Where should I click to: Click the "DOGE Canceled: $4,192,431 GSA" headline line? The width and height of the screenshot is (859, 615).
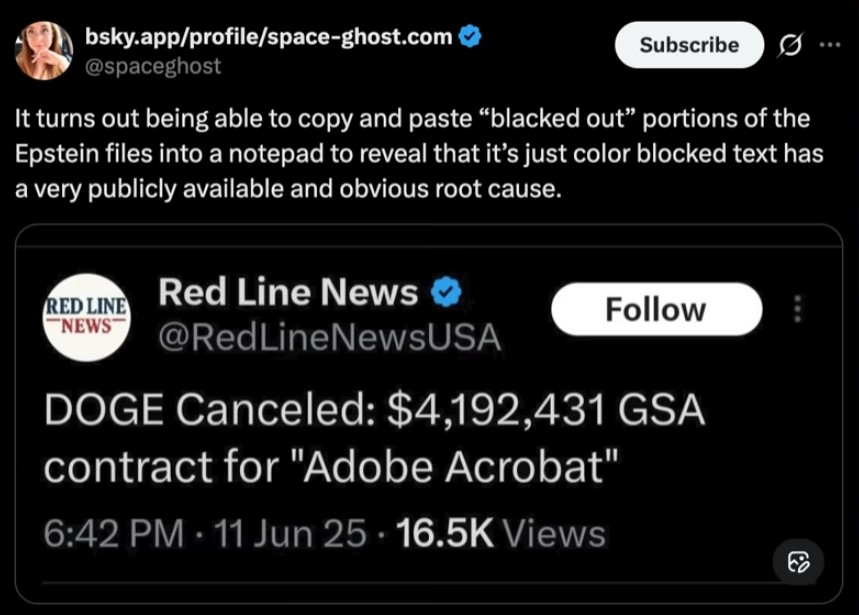(375, 410)
